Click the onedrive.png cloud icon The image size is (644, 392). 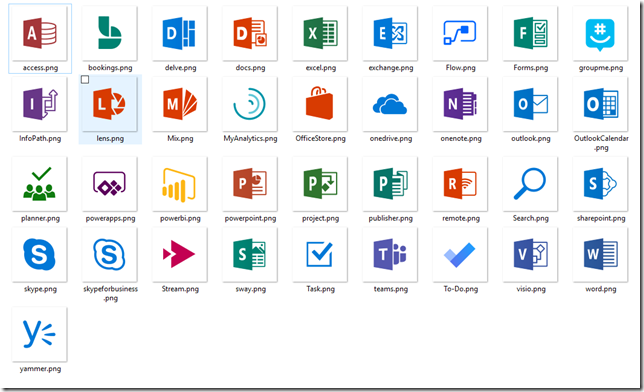pos(390,104)
